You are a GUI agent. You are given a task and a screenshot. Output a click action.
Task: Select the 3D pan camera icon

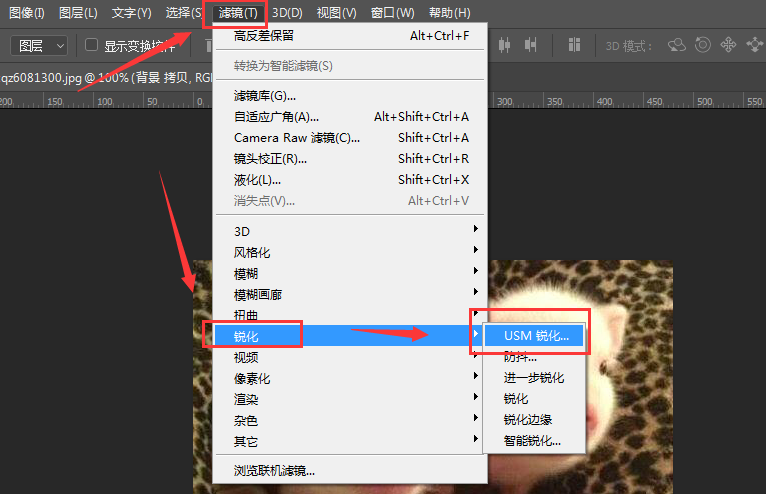728,45
